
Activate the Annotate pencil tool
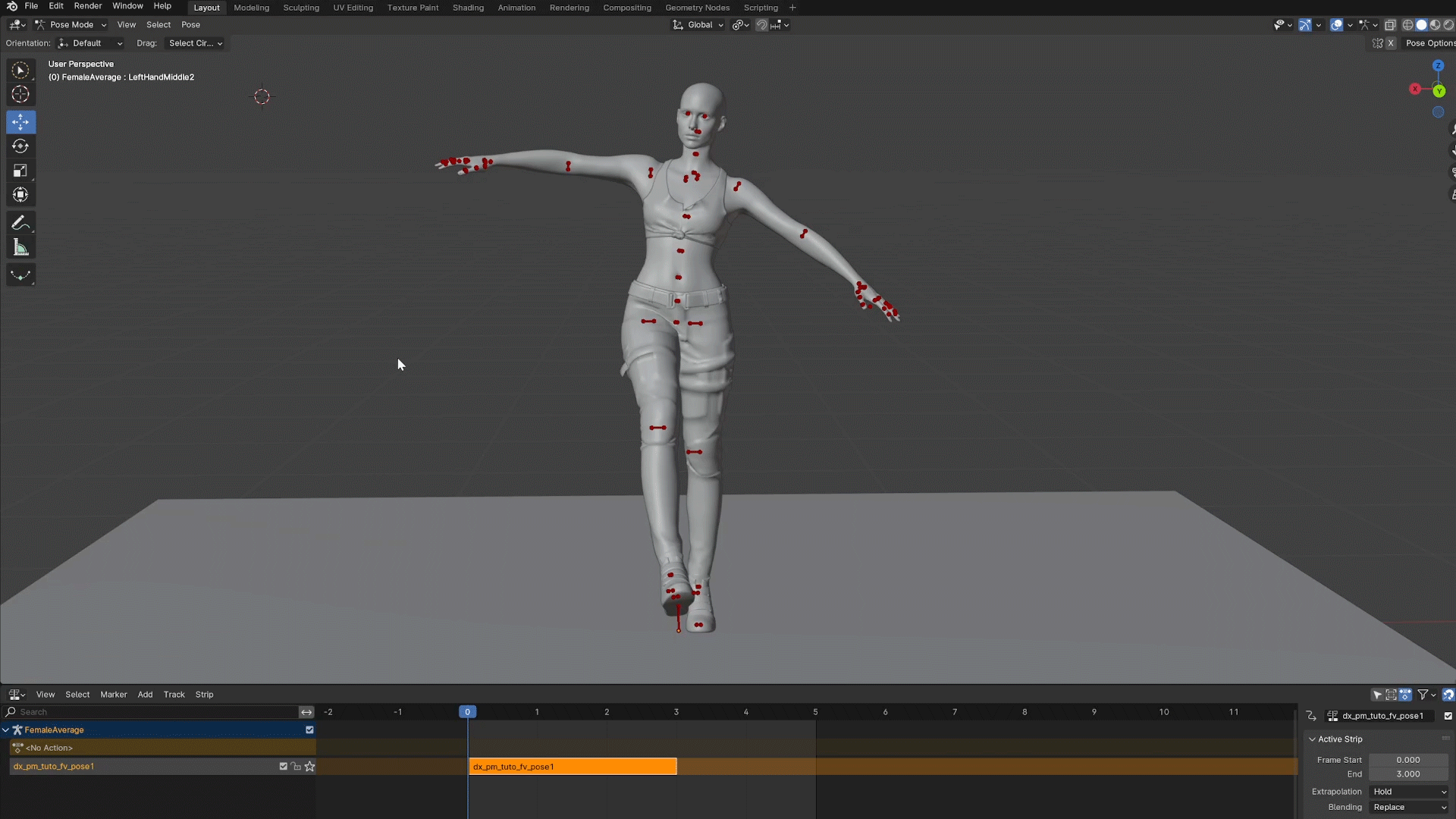click(x=20, y=223)
